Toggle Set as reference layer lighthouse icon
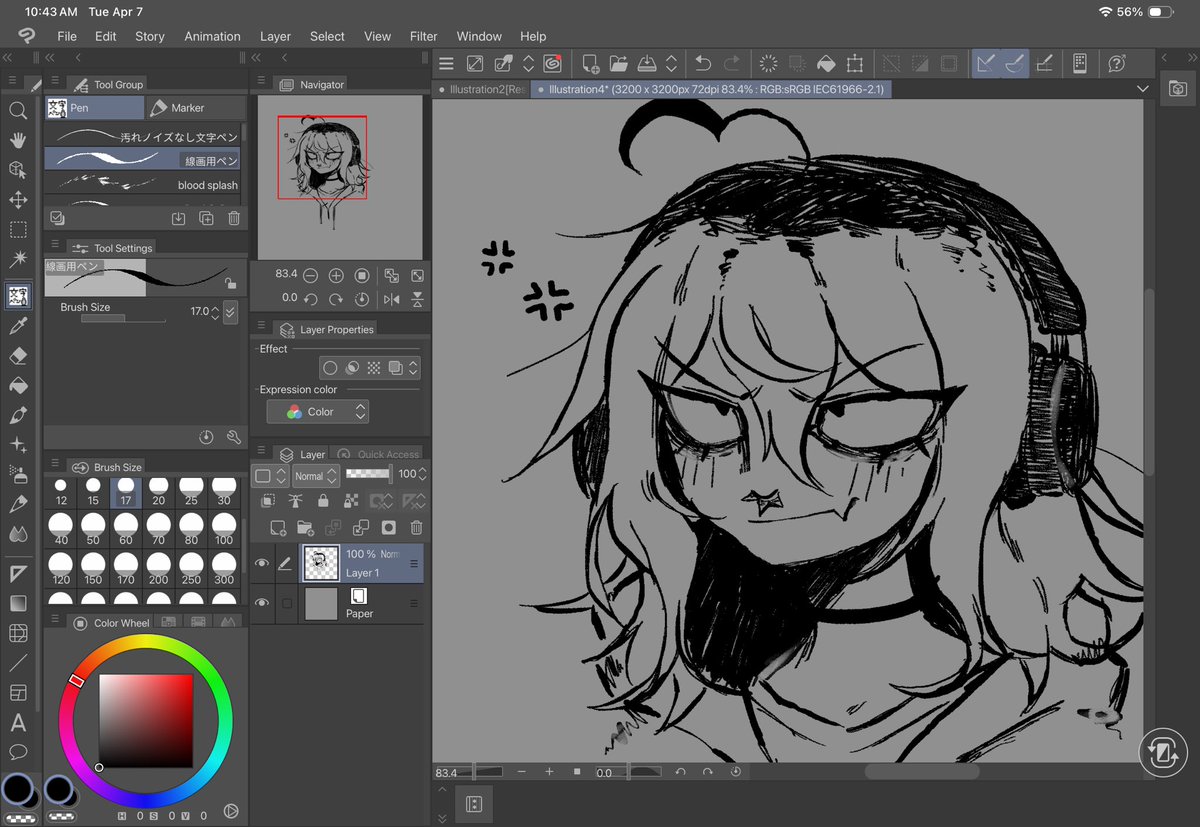 click(295, 501)
